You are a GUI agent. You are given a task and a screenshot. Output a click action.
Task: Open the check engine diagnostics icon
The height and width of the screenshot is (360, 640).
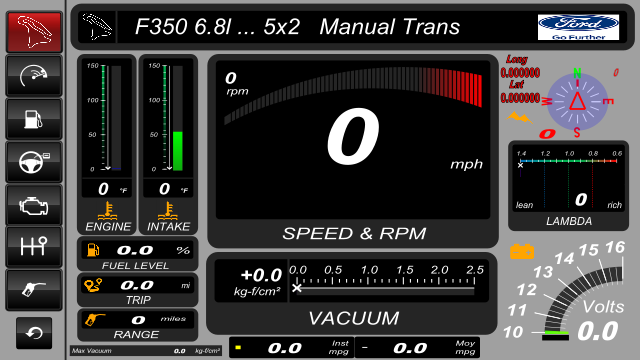tap(34, 205)
